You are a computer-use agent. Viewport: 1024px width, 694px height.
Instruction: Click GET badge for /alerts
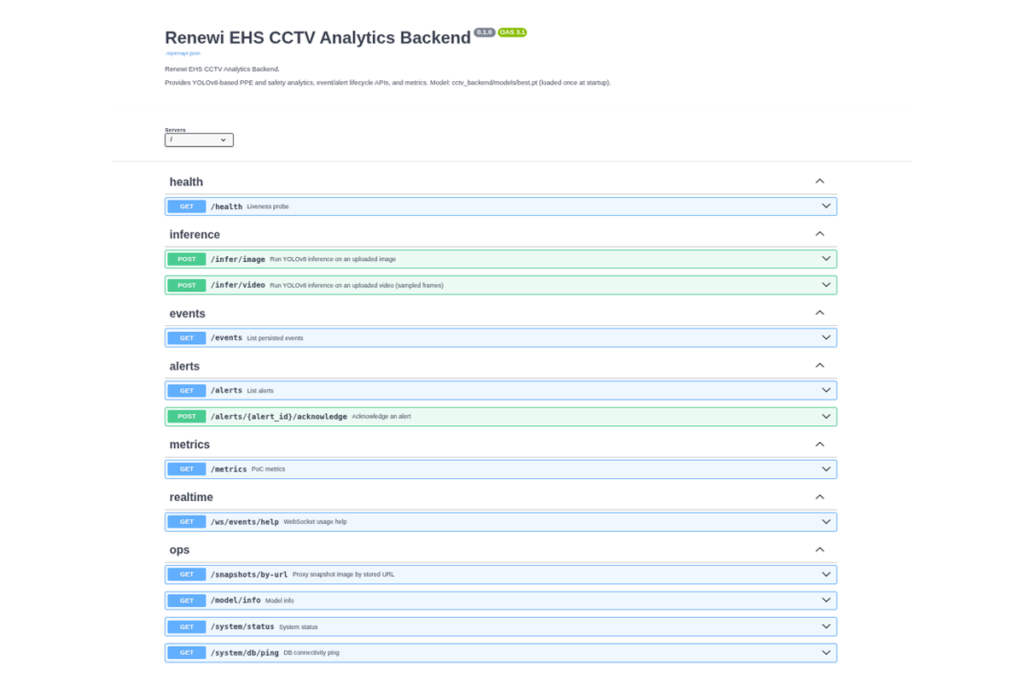click(187, 390)
